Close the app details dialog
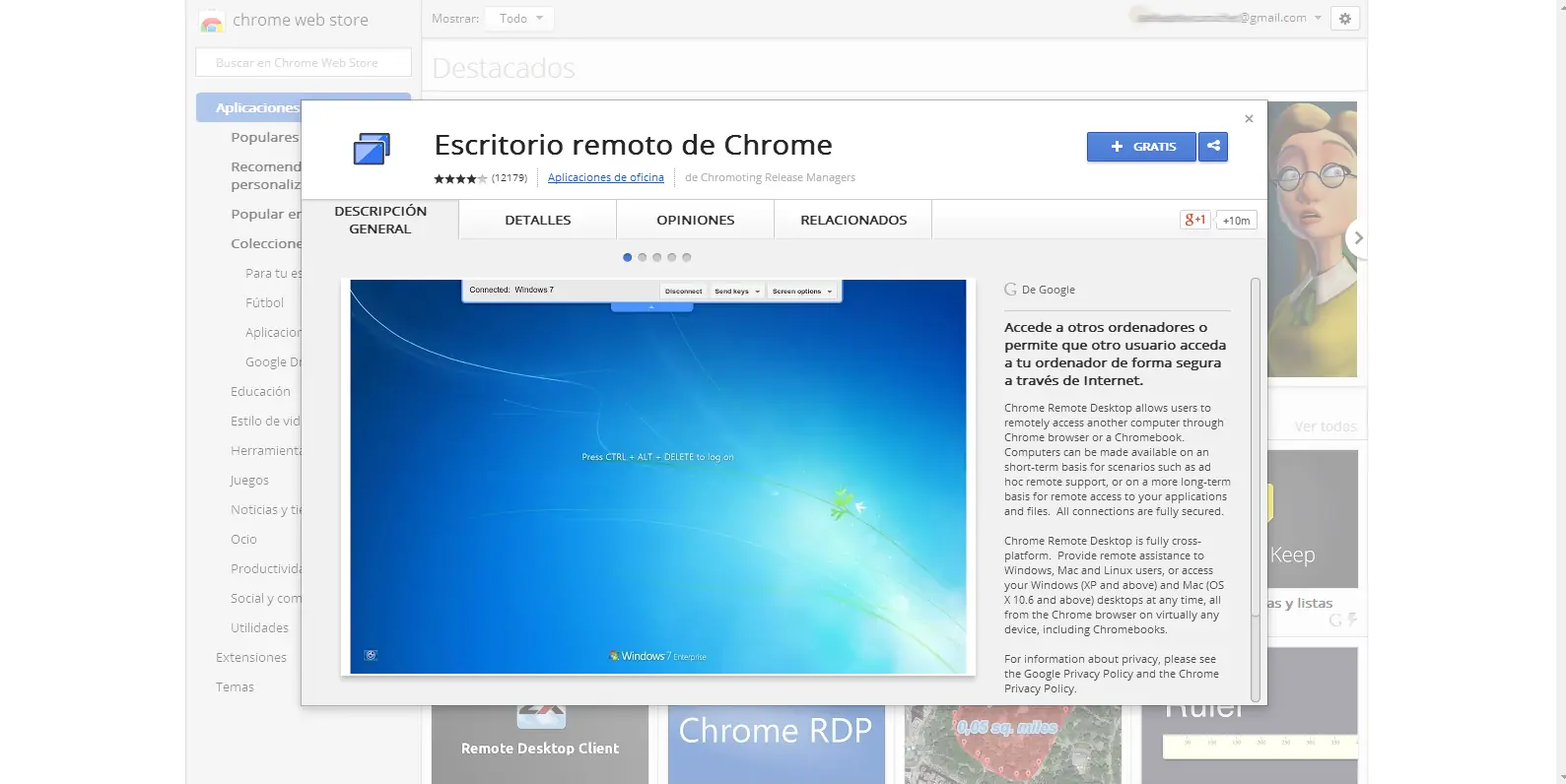 click(1249, 118)
